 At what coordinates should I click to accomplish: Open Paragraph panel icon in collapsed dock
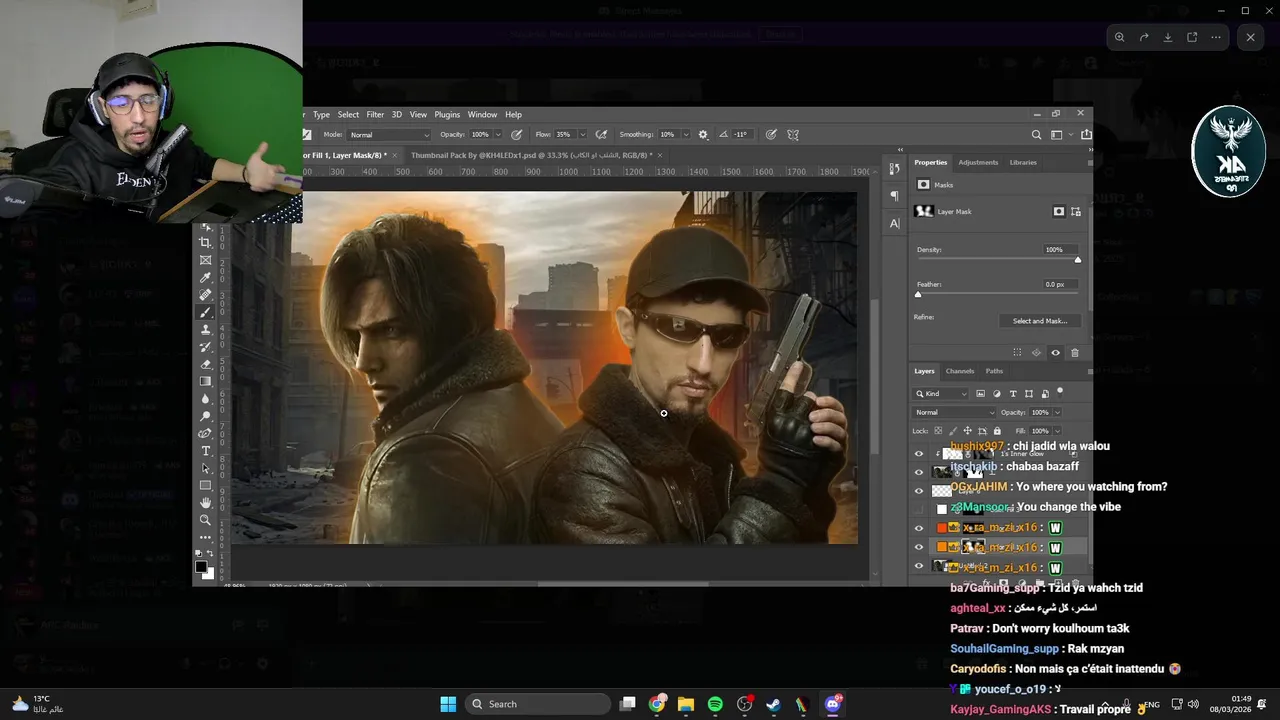[x=894, y=196]
